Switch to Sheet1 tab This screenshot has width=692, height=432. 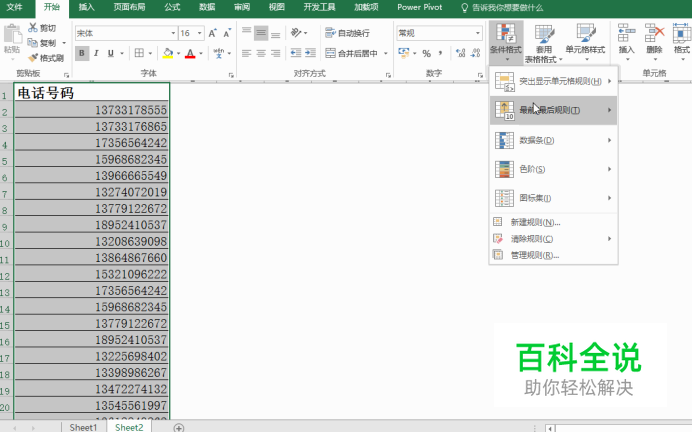(x=83, y=427)
